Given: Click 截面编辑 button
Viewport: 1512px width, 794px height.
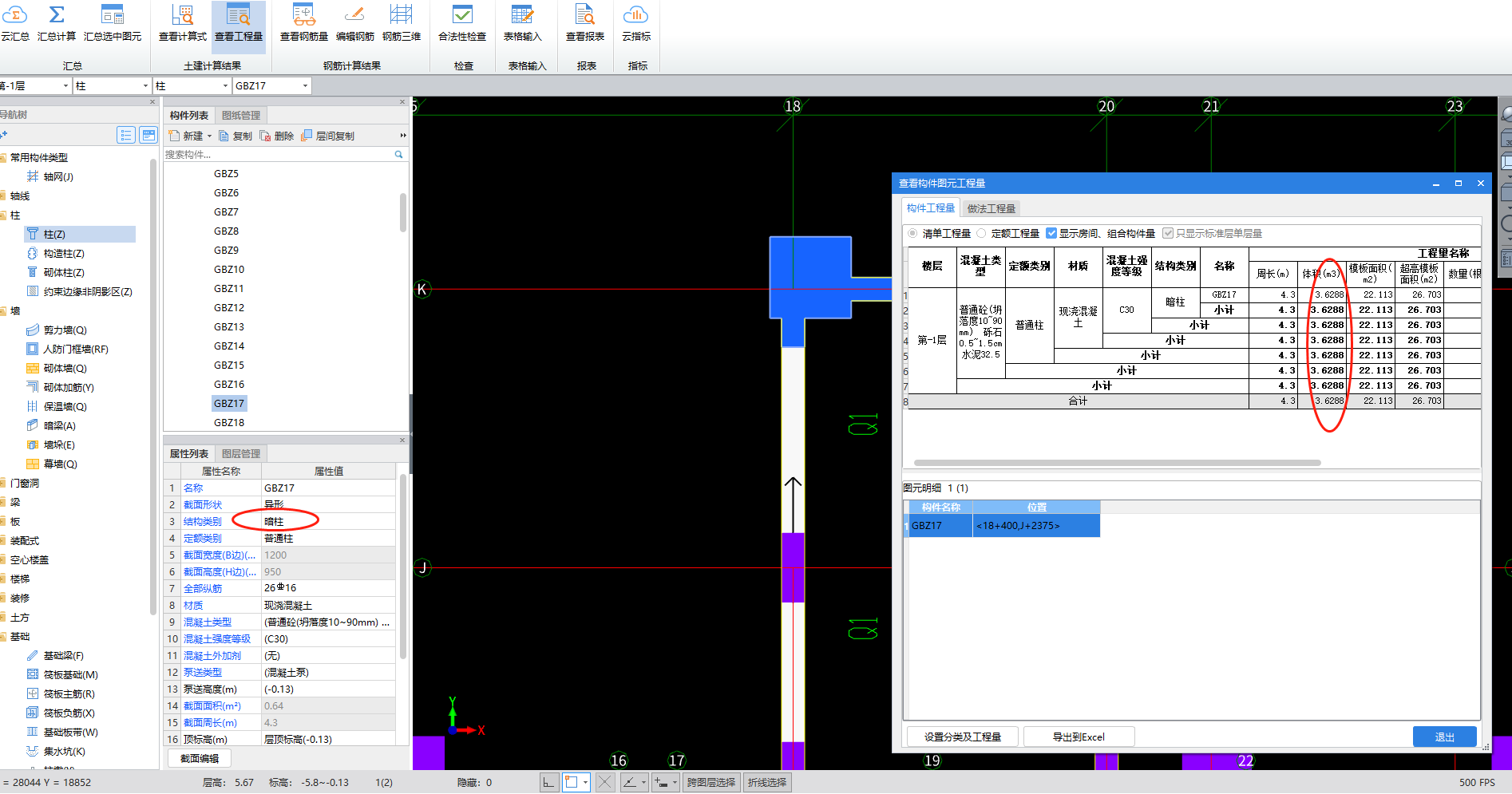Looking at the screenshot, I should [200, 759].
